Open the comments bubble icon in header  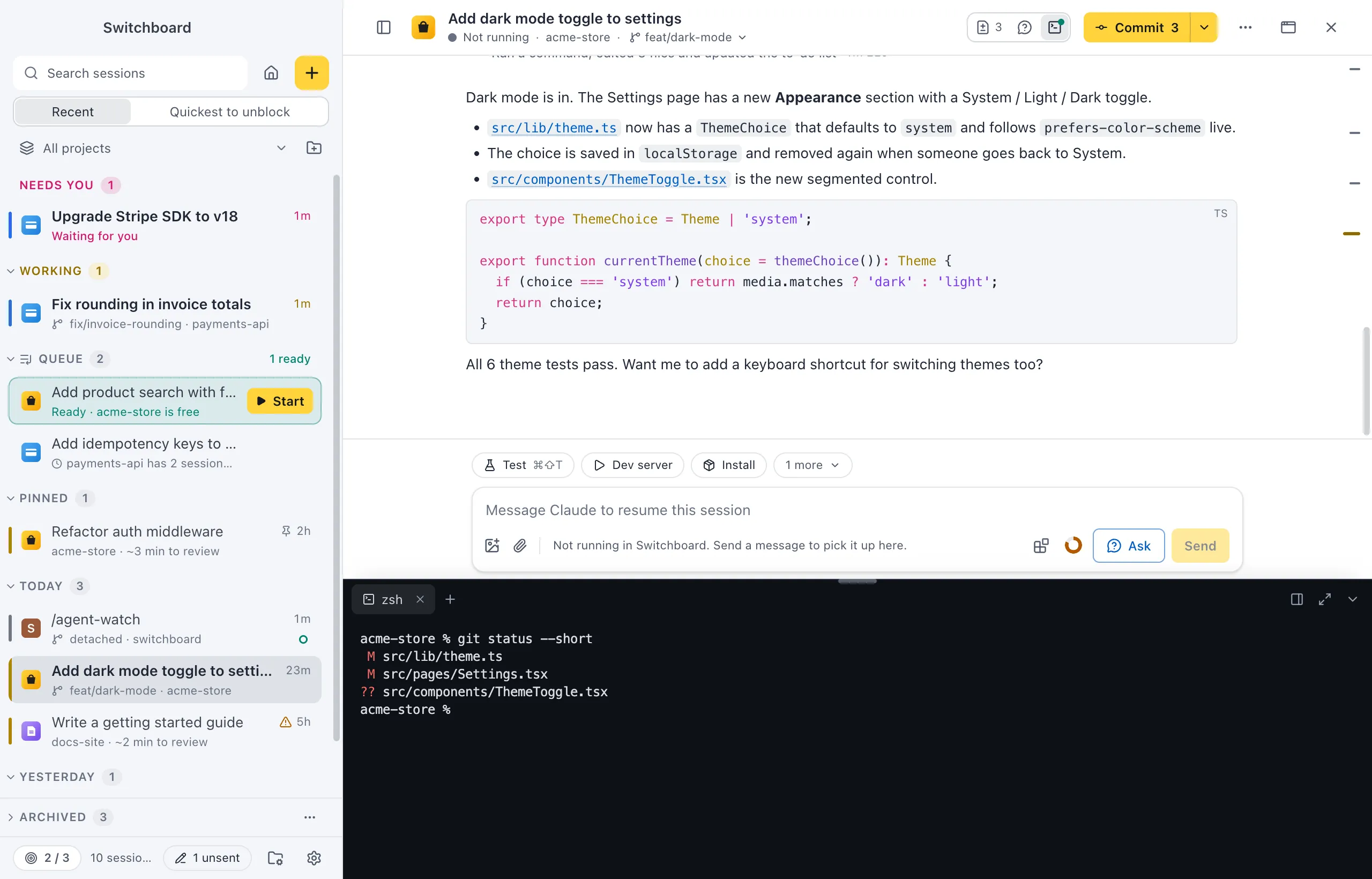1024,27
